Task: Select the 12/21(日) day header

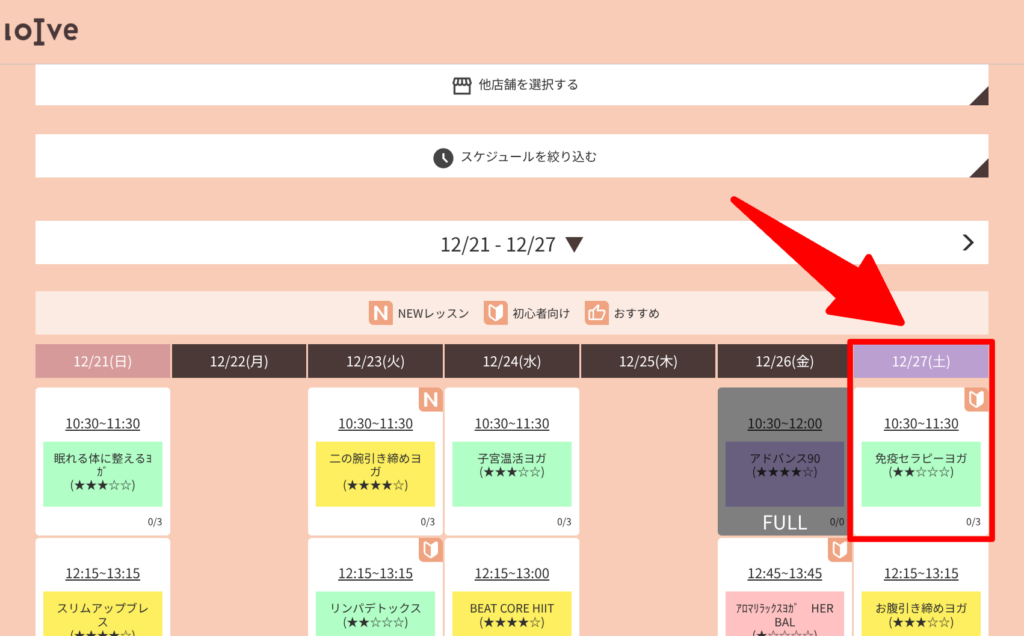Action: pyautogui.click(x=102, y=362)
